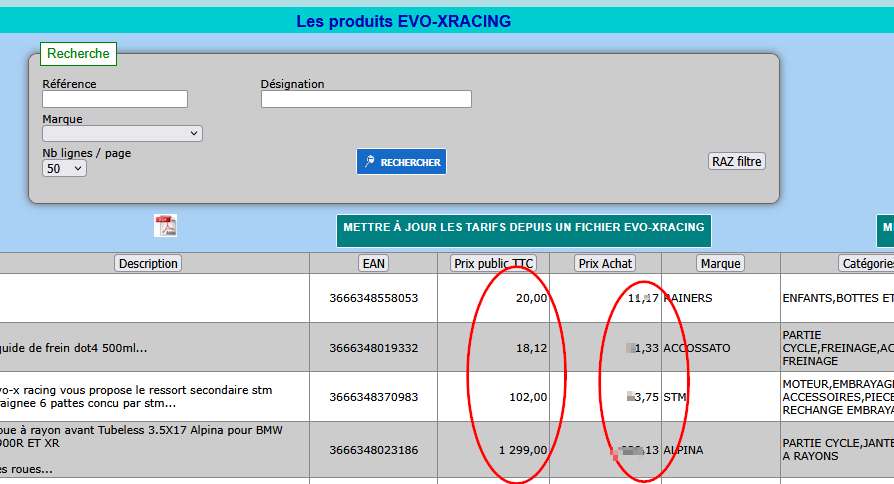
Task: Open the Marque dropdown in search panel
Action: click(122, 133)
